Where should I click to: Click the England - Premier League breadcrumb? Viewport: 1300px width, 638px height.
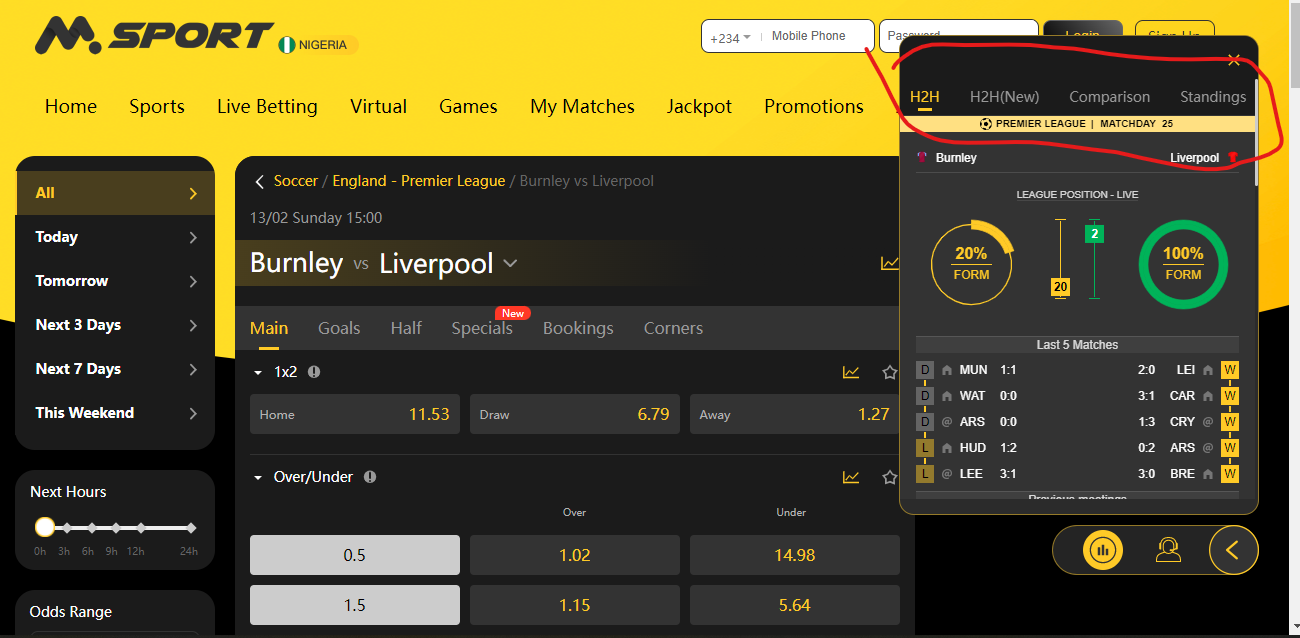tap(419, 181)
